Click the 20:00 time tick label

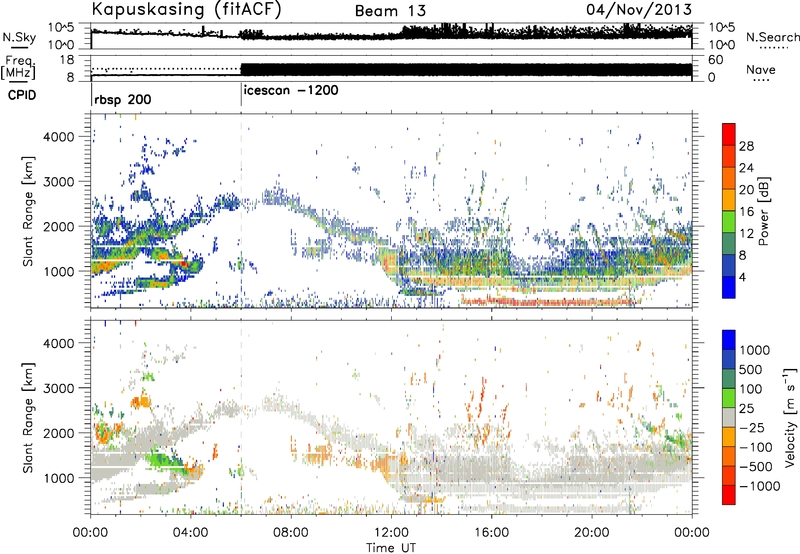[x=591, y=533]
